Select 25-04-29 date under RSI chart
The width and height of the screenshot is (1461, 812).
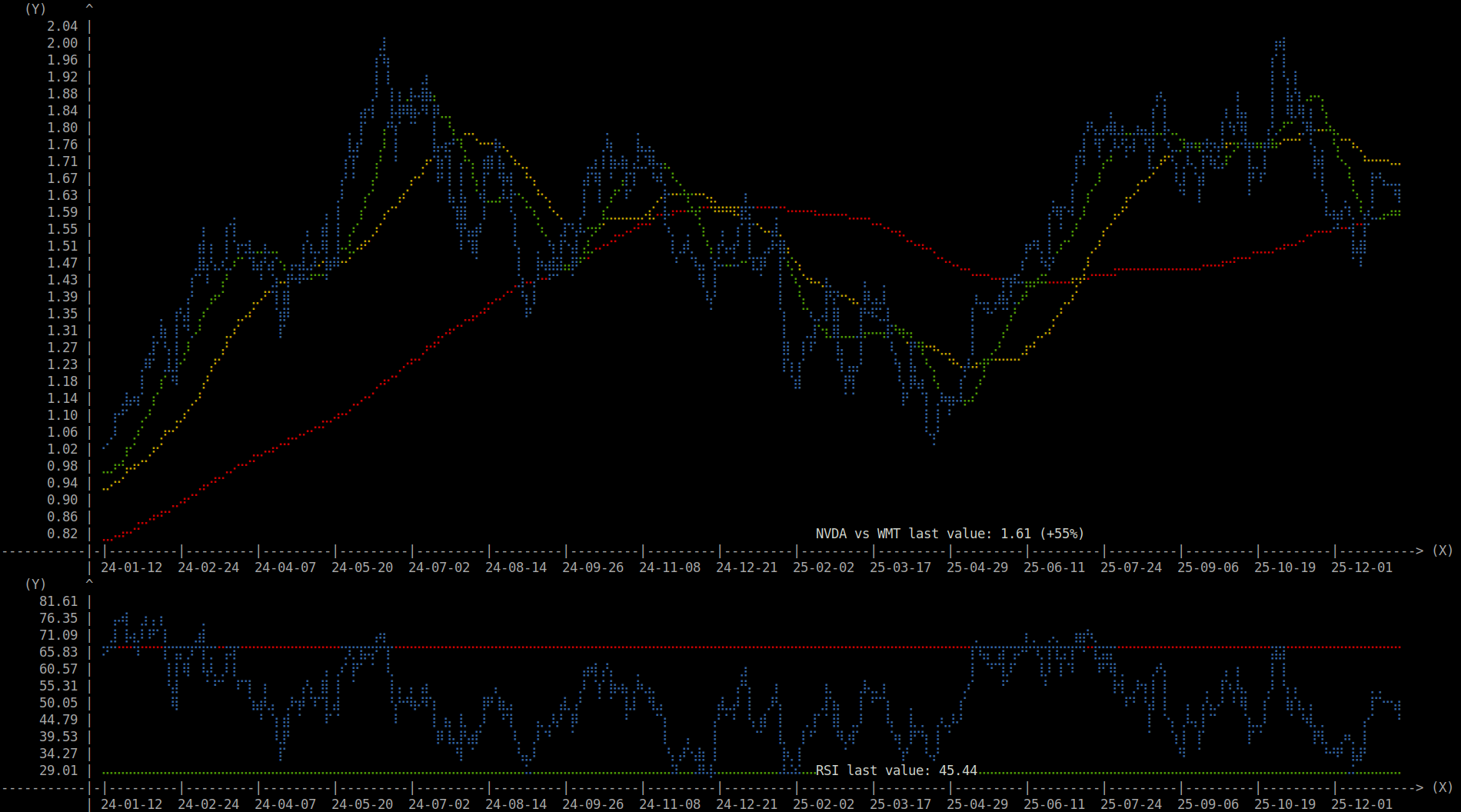(x=977, y=804)
